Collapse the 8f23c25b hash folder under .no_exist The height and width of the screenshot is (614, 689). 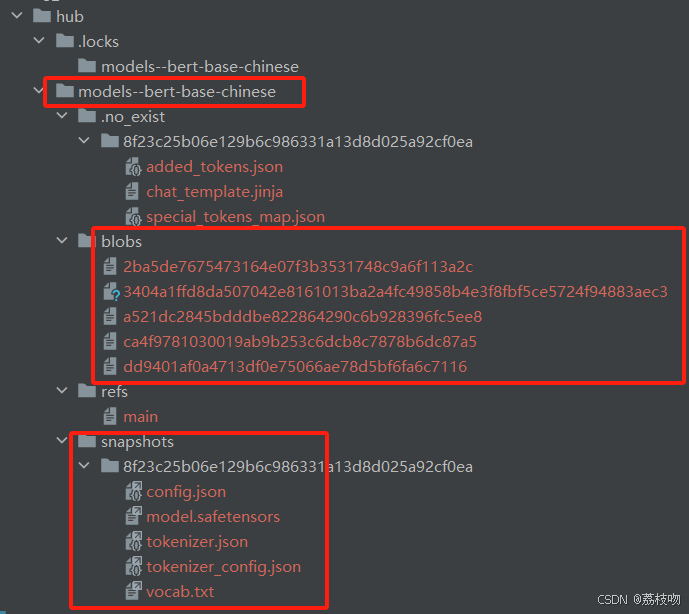click(84, 141)
